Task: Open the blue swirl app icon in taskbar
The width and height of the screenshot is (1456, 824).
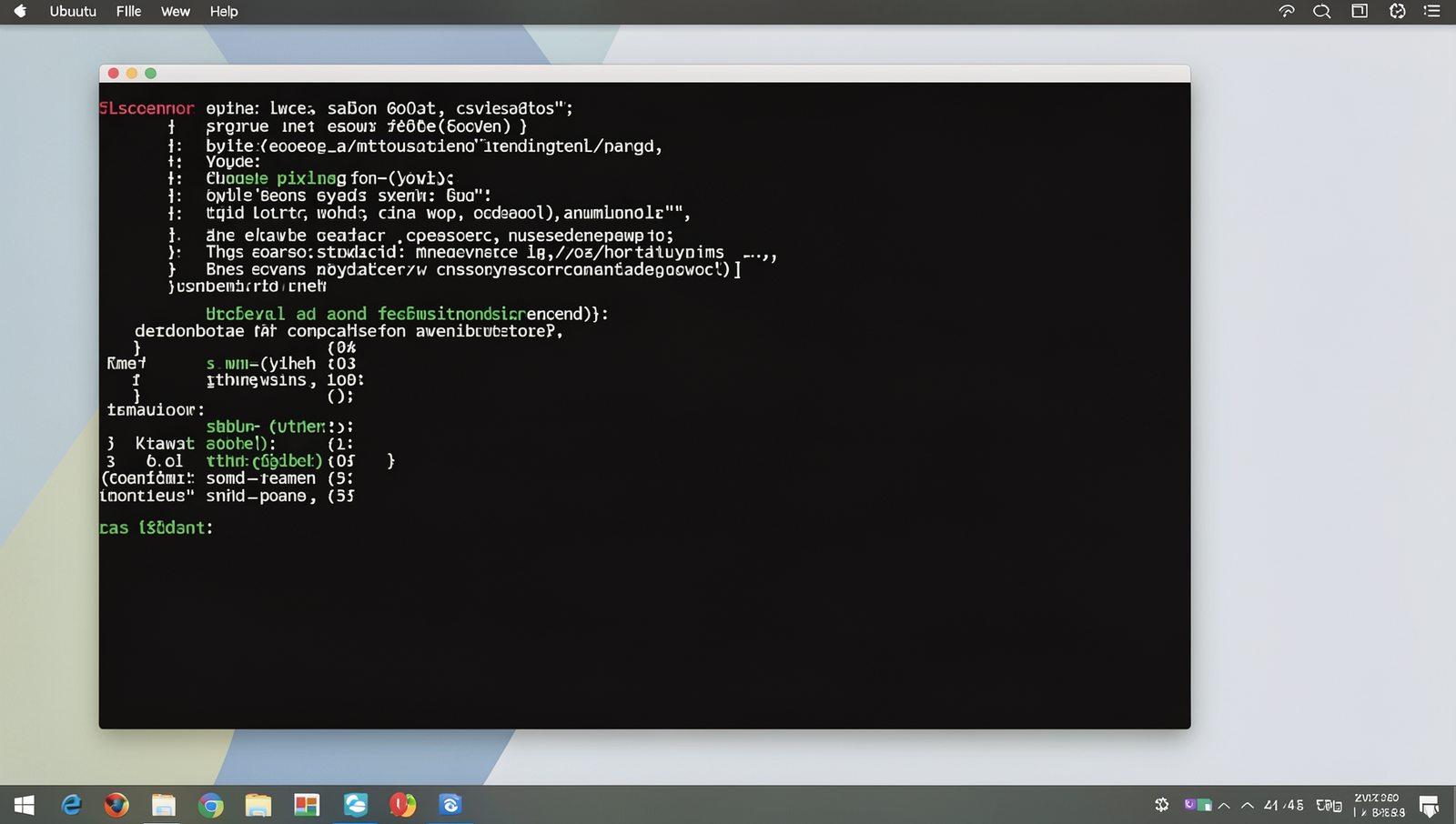Action: (x=450, y=805)
